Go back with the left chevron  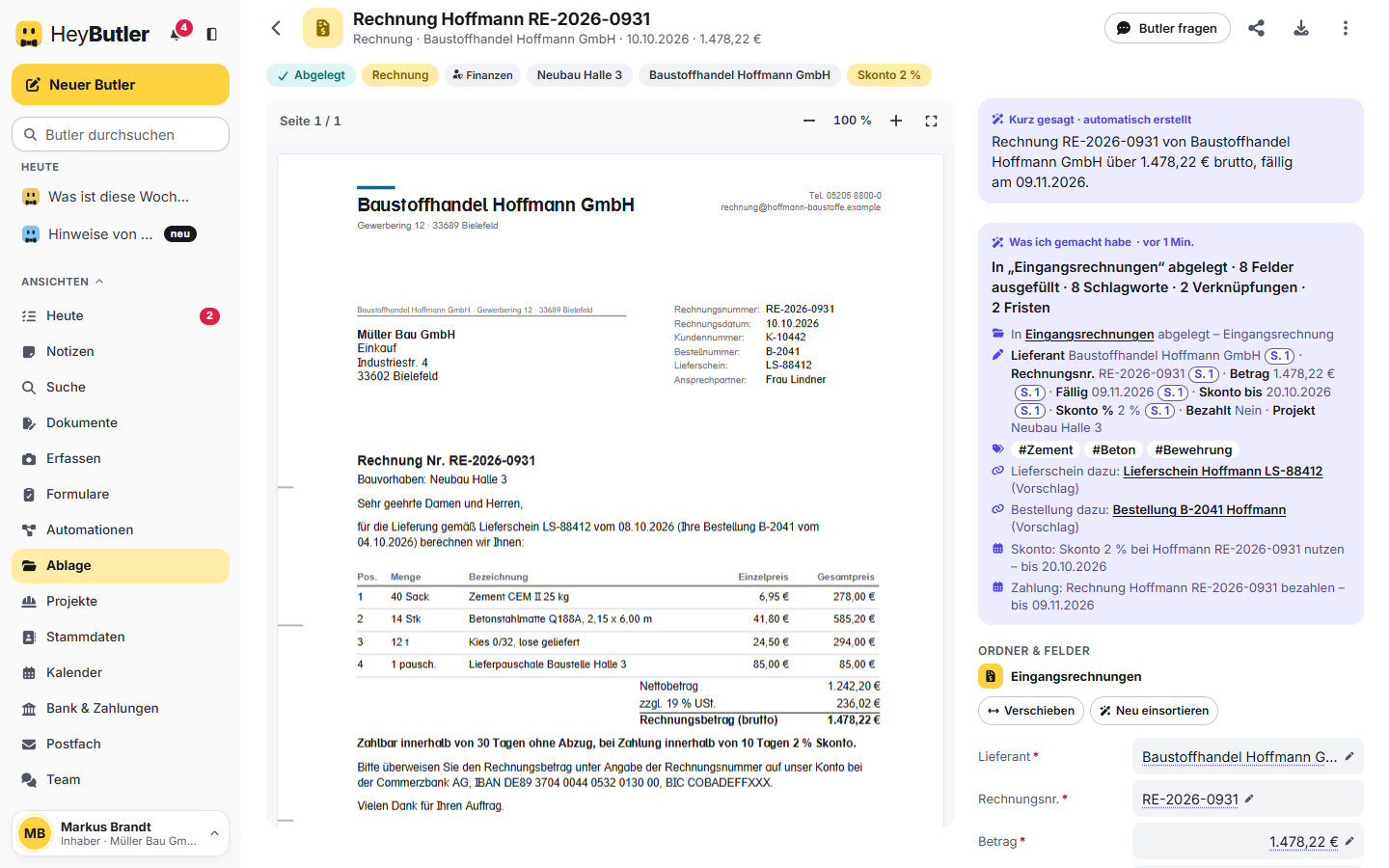point(276,28)
